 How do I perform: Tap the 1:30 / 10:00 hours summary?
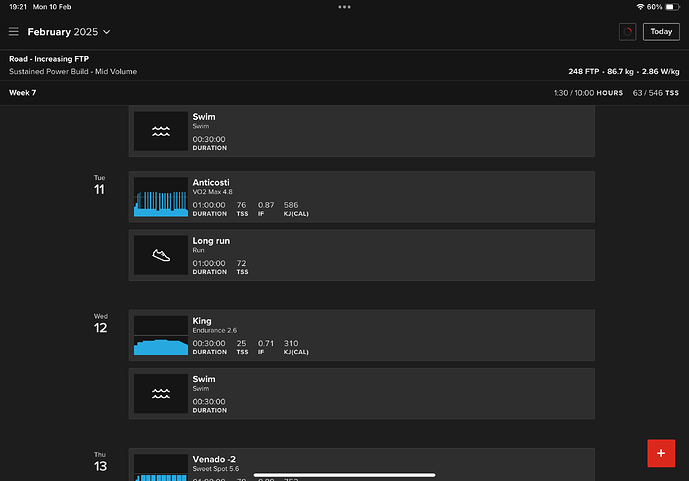pyautogui.click(x=588, y=93)
